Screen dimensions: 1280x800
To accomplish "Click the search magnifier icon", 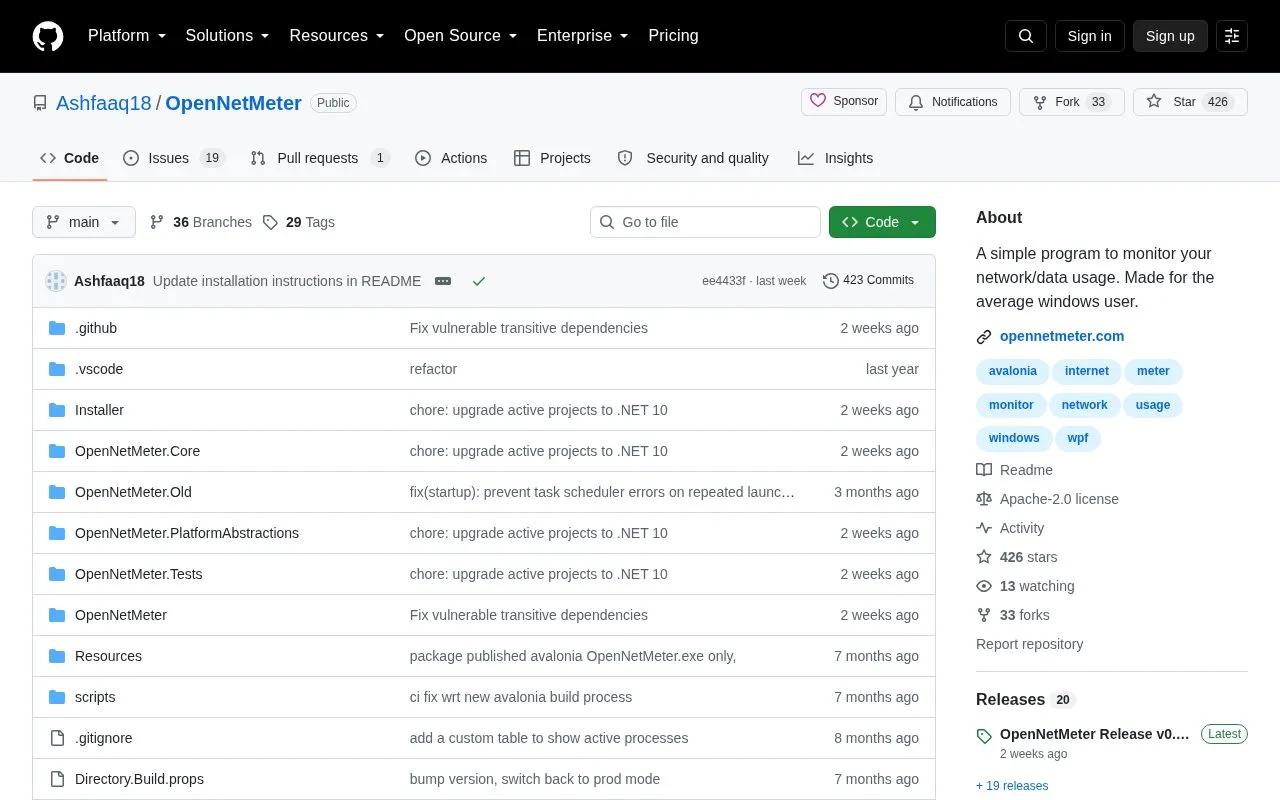I will 1026,36.
